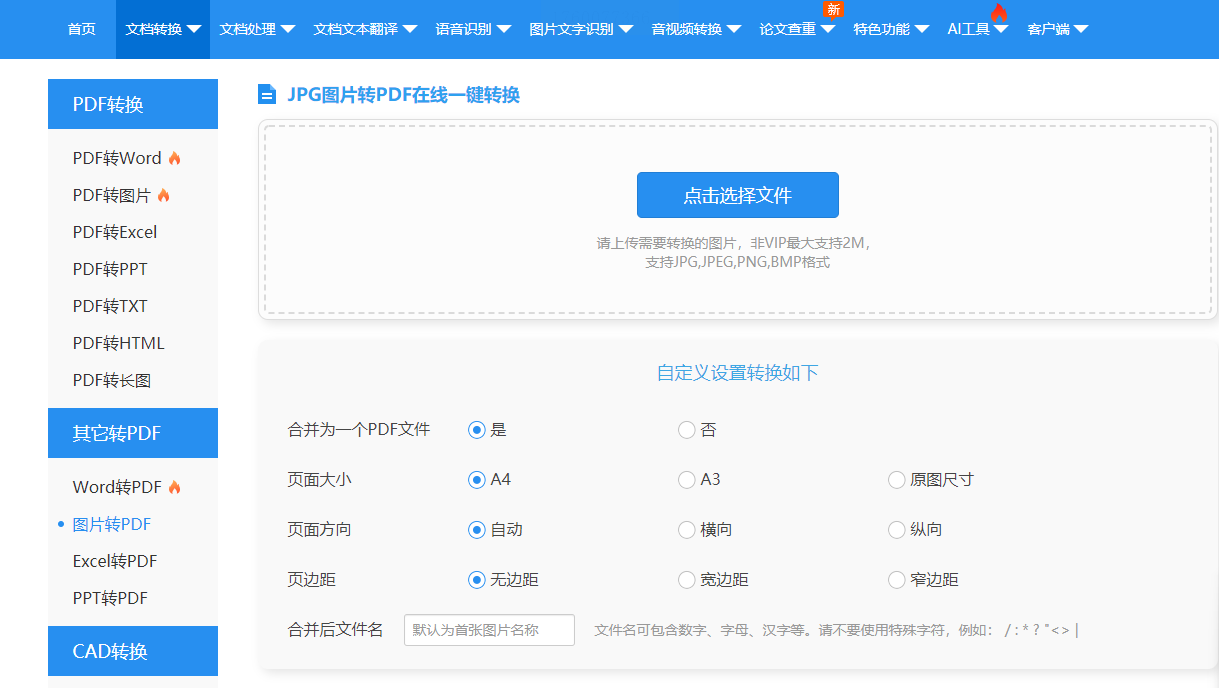Open the PDF转Excel link in sidebar
The width and height of the screenshot is (1219, 688).
click(x=115, y=232)
